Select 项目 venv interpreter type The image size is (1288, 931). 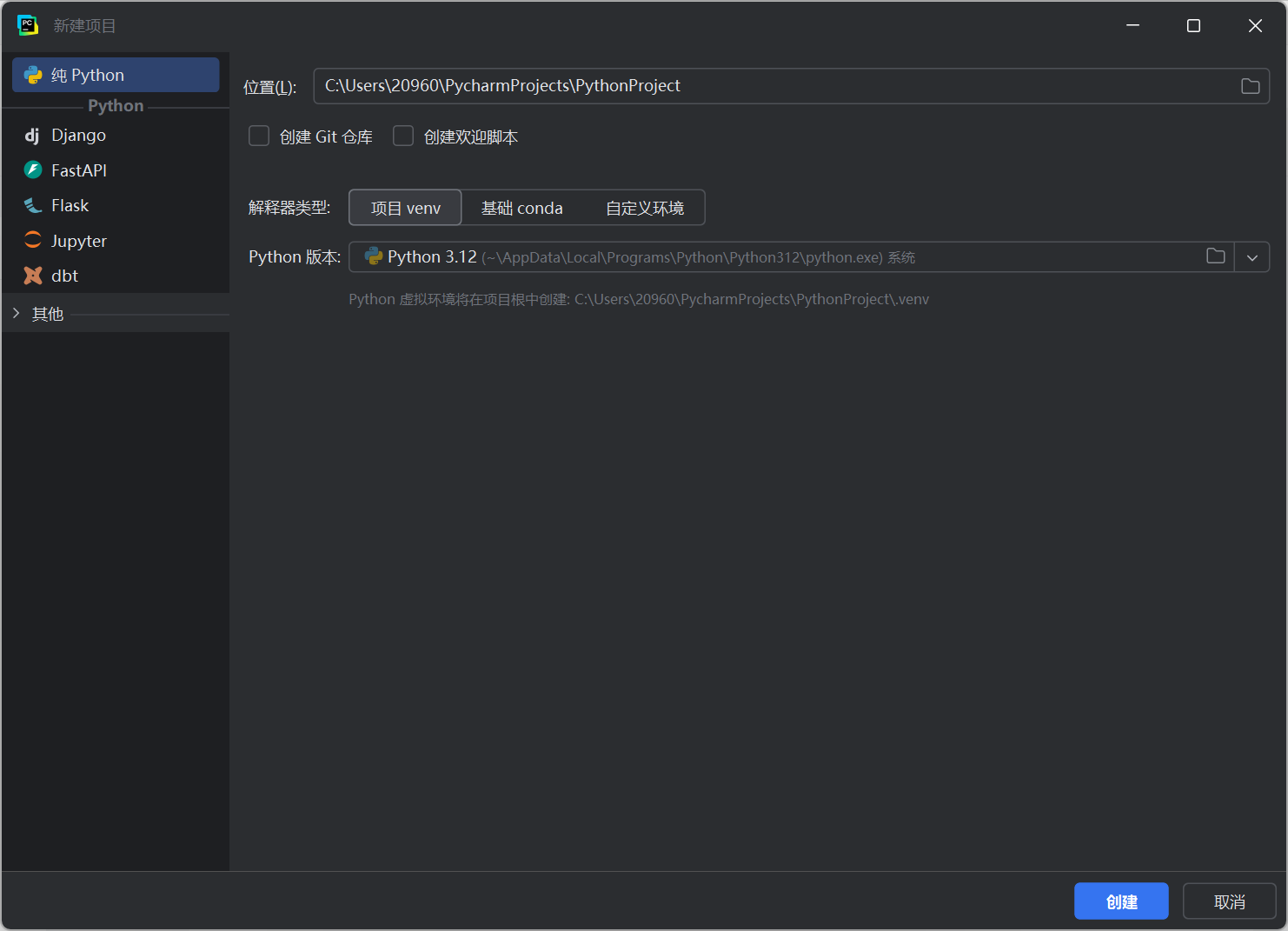click(x=406, y=208)
